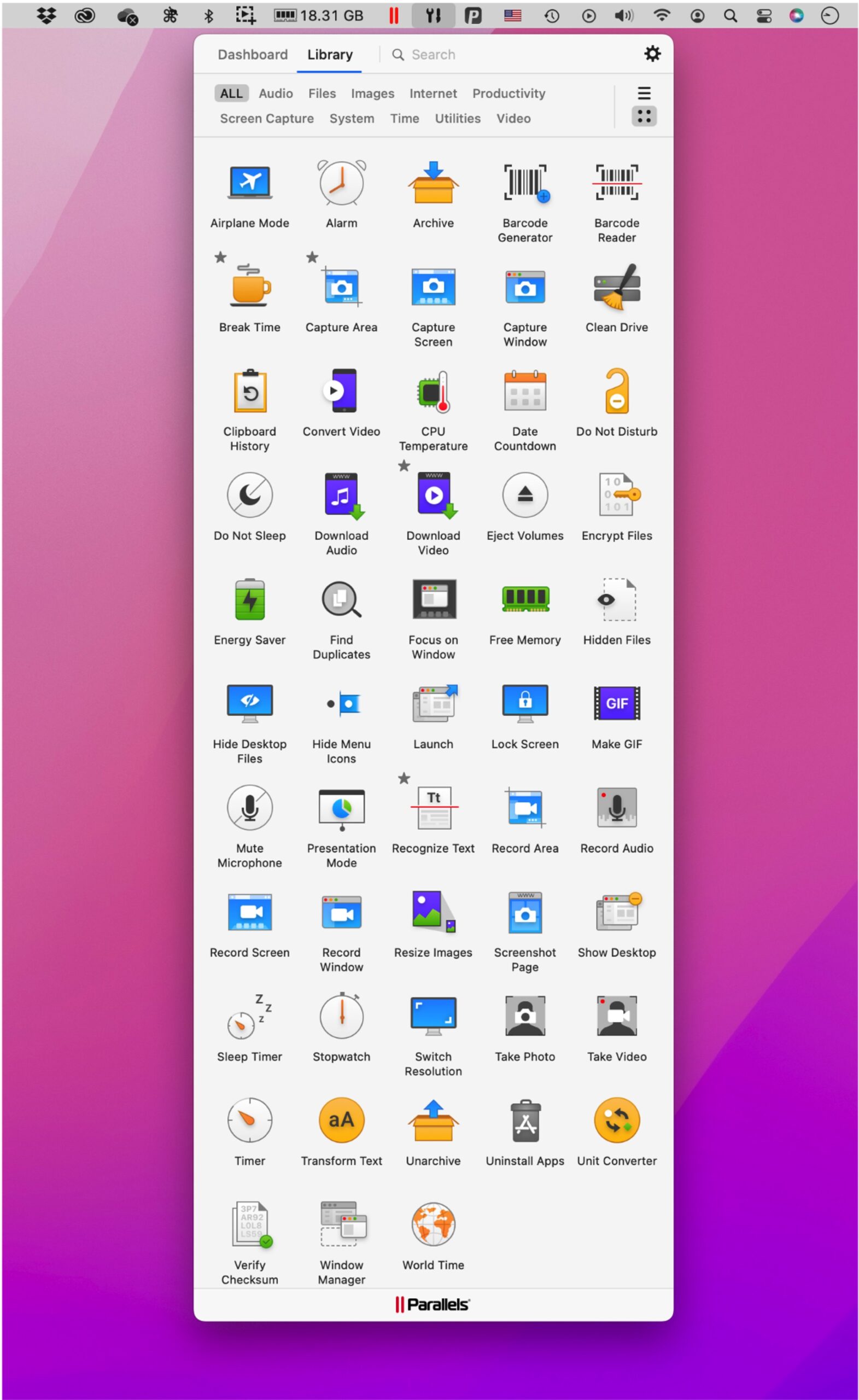Filter tools by Audio category

coord(276,93)
